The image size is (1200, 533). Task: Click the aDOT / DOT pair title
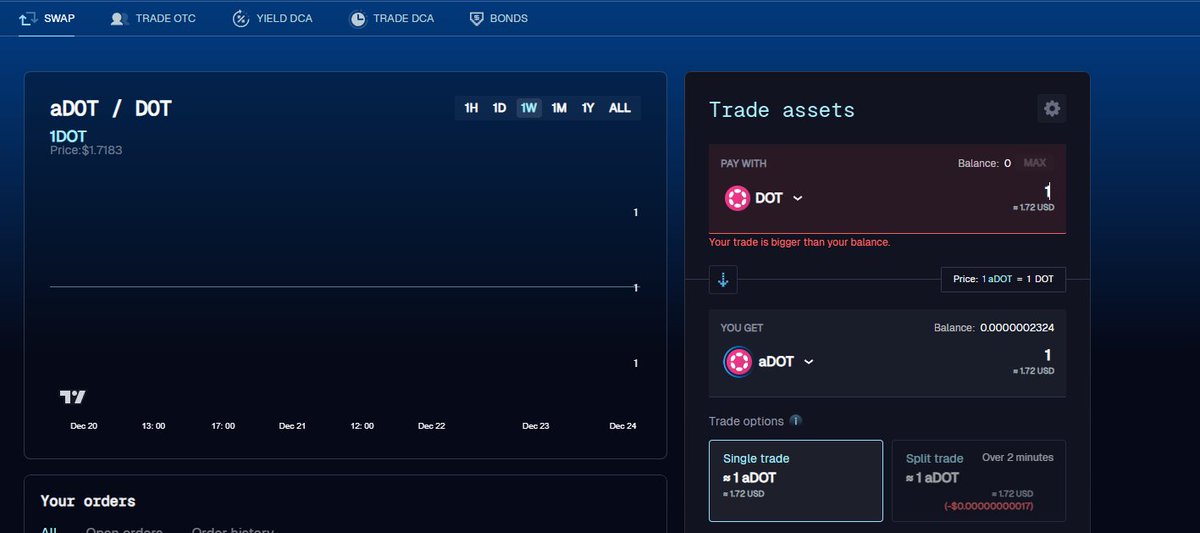(111, 109)
